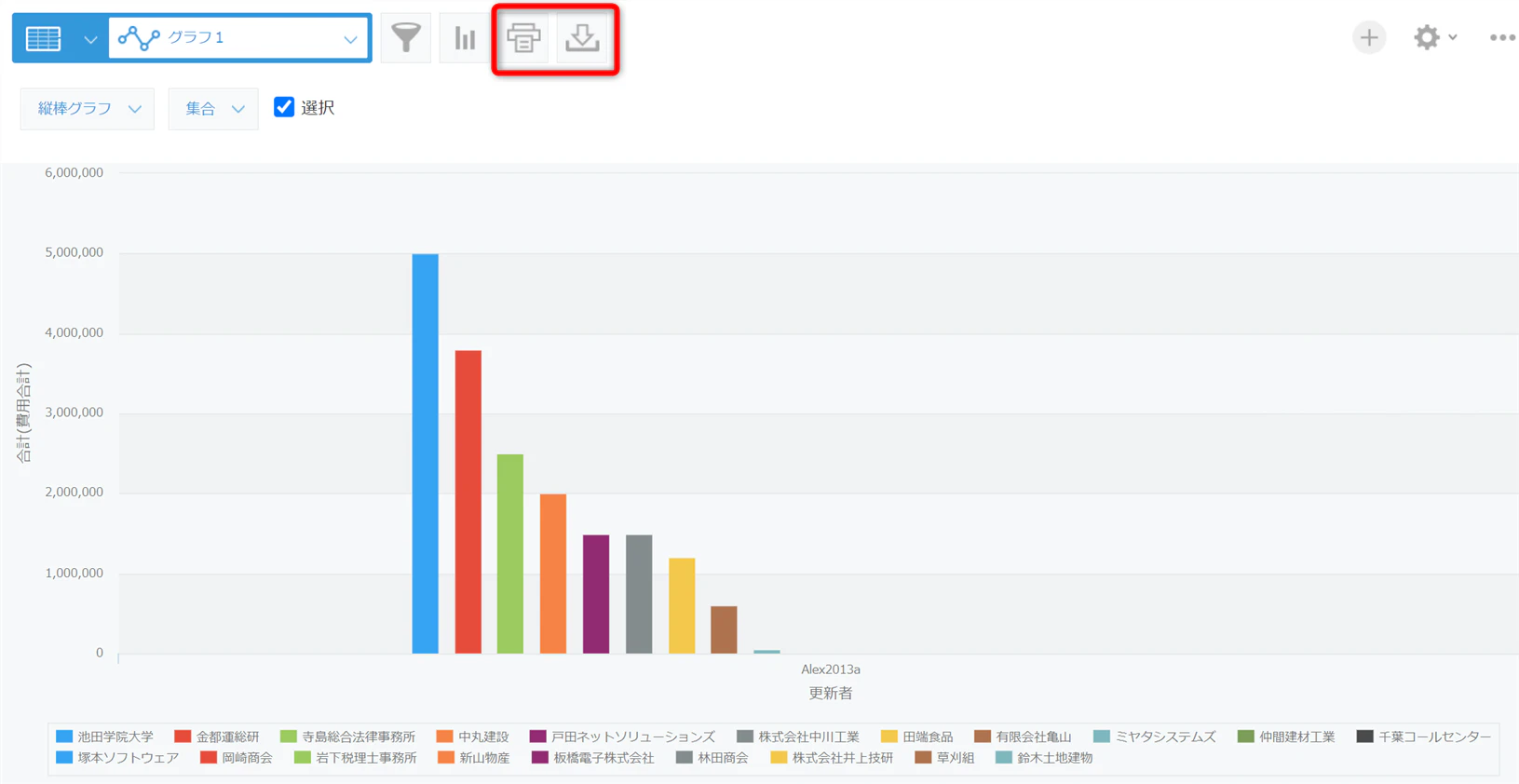Open the gear settings menu
1519x784 pixels.
click(x=1434, y=38)
